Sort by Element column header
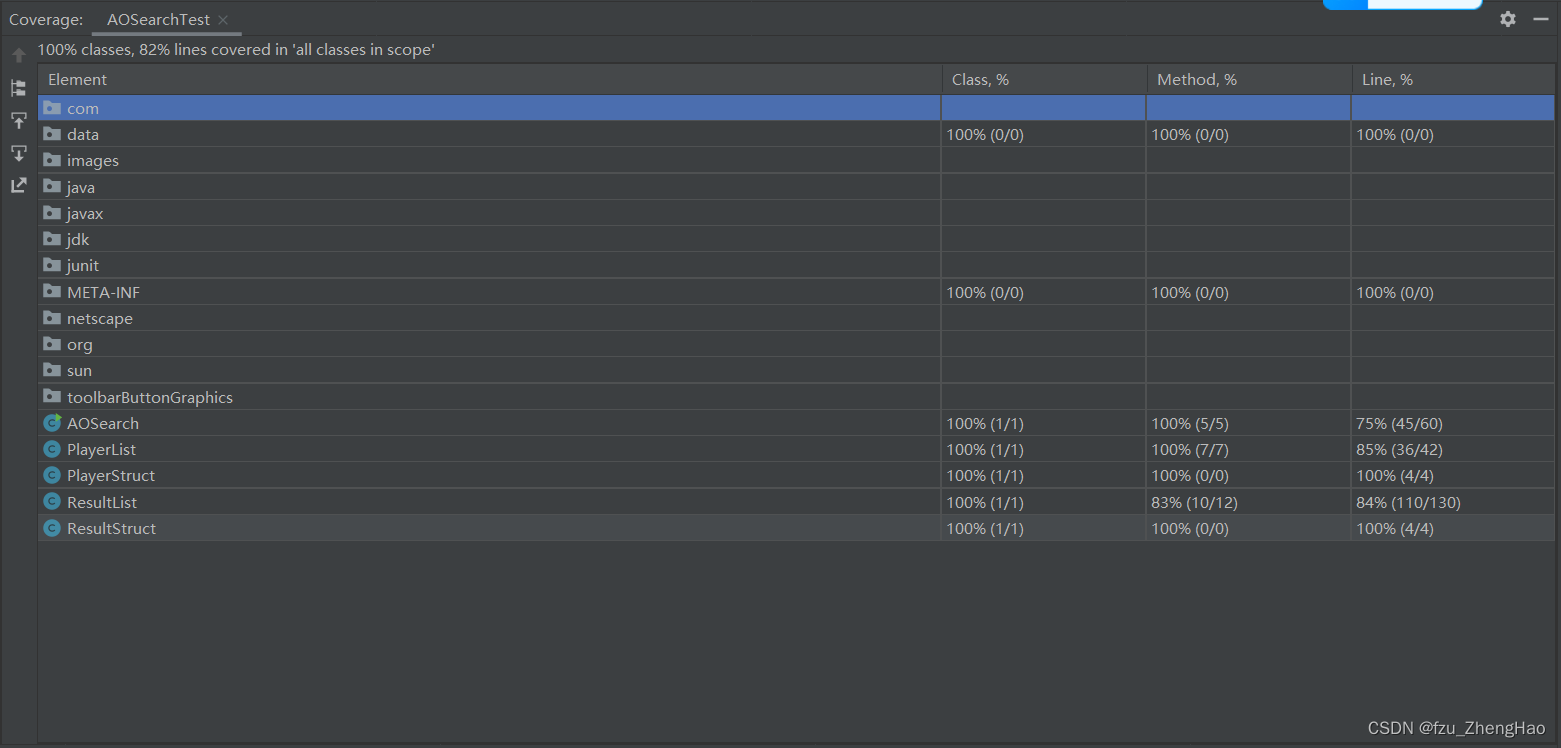The height and width of the screenshot is (748, 1561). tap(489, 80)
